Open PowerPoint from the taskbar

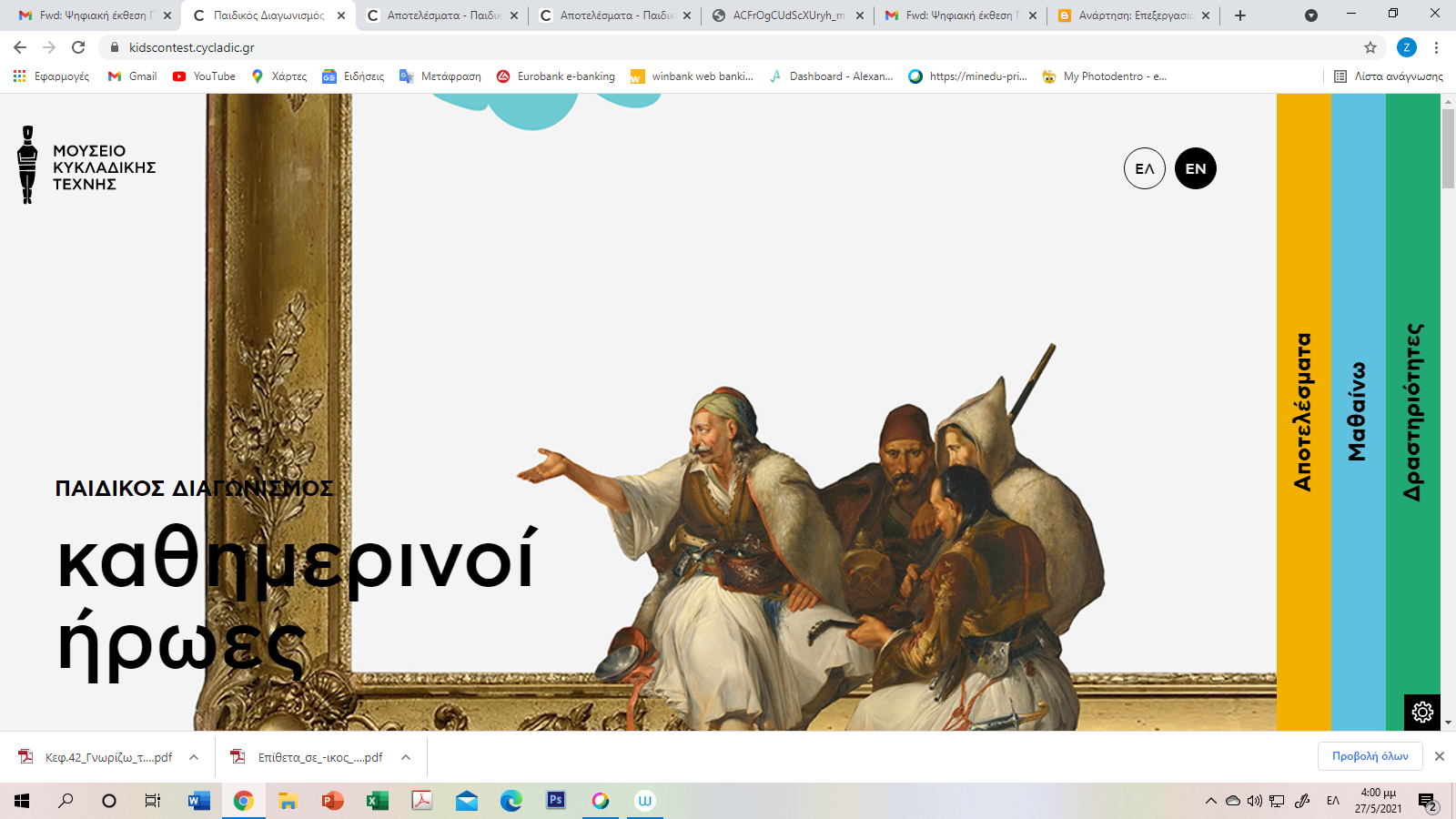click(x=332, y=801)
